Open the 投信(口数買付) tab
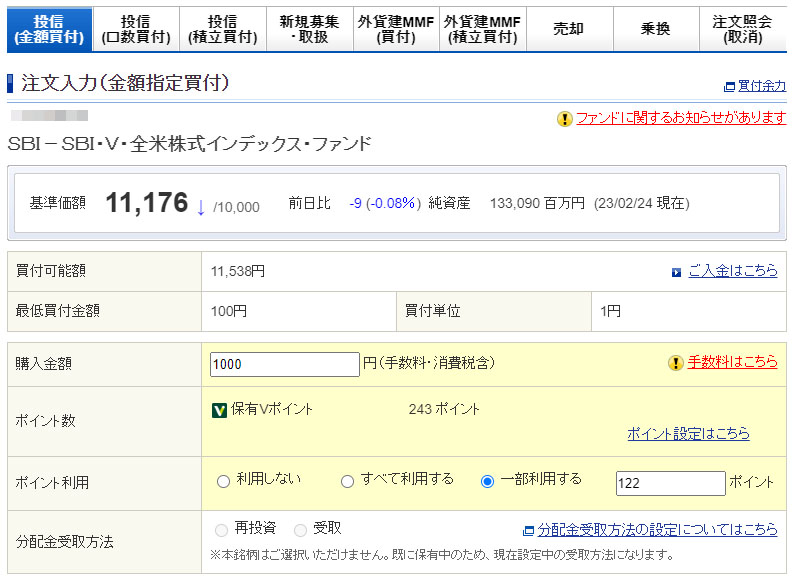 click(x=135, y=29)
